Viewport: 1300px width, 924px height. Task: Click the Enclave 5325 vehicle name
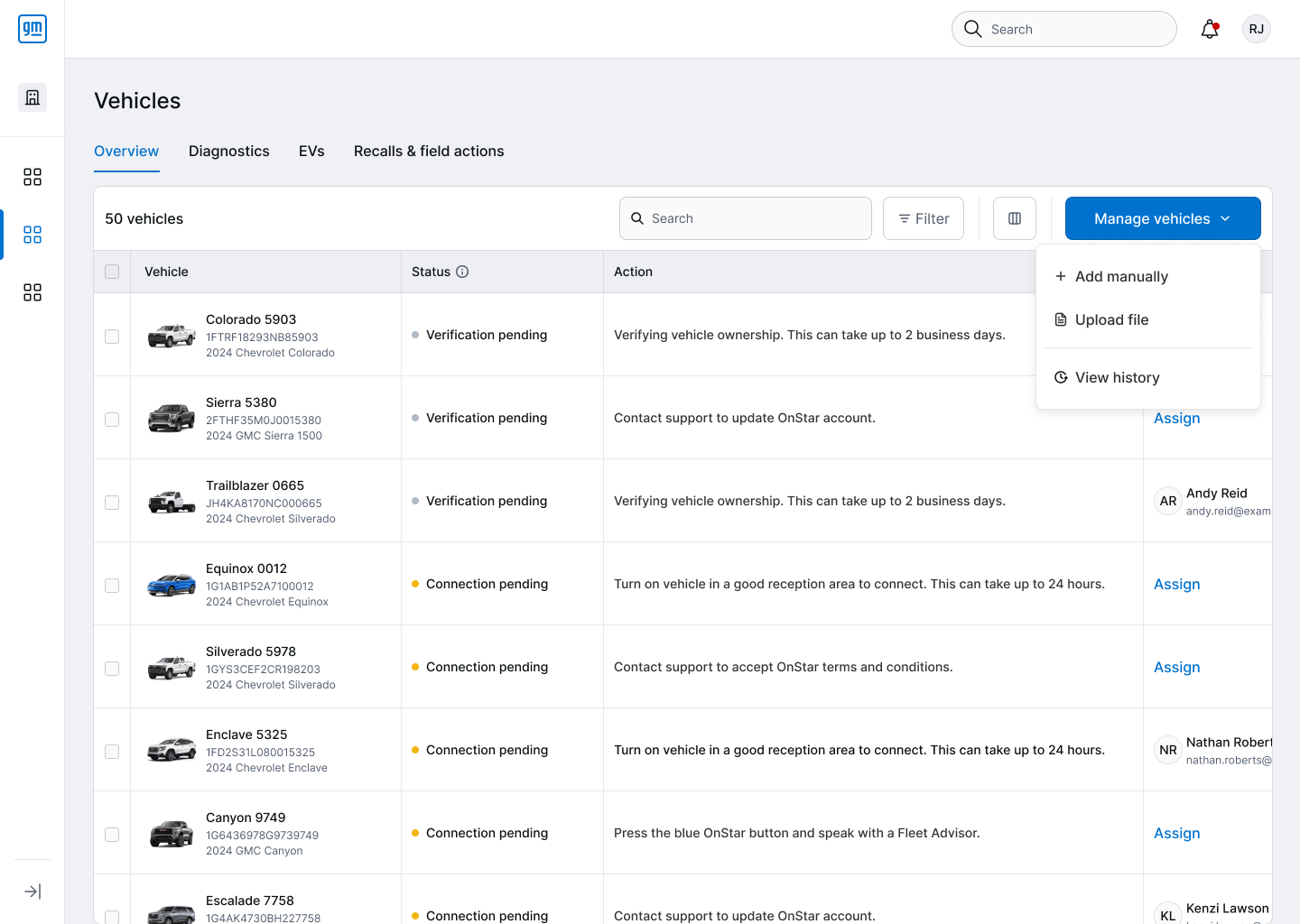pyautogui.click(x=246, y=735)
